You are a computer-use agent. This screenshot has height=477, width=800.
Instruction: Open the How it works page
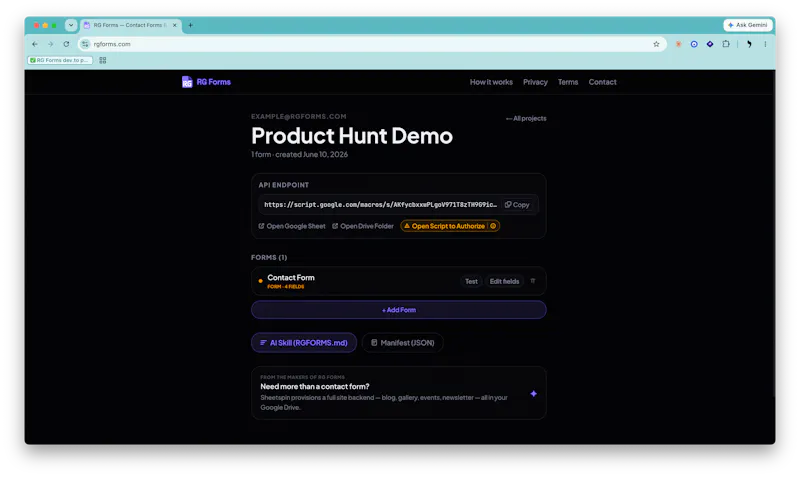tap(491, 82)
